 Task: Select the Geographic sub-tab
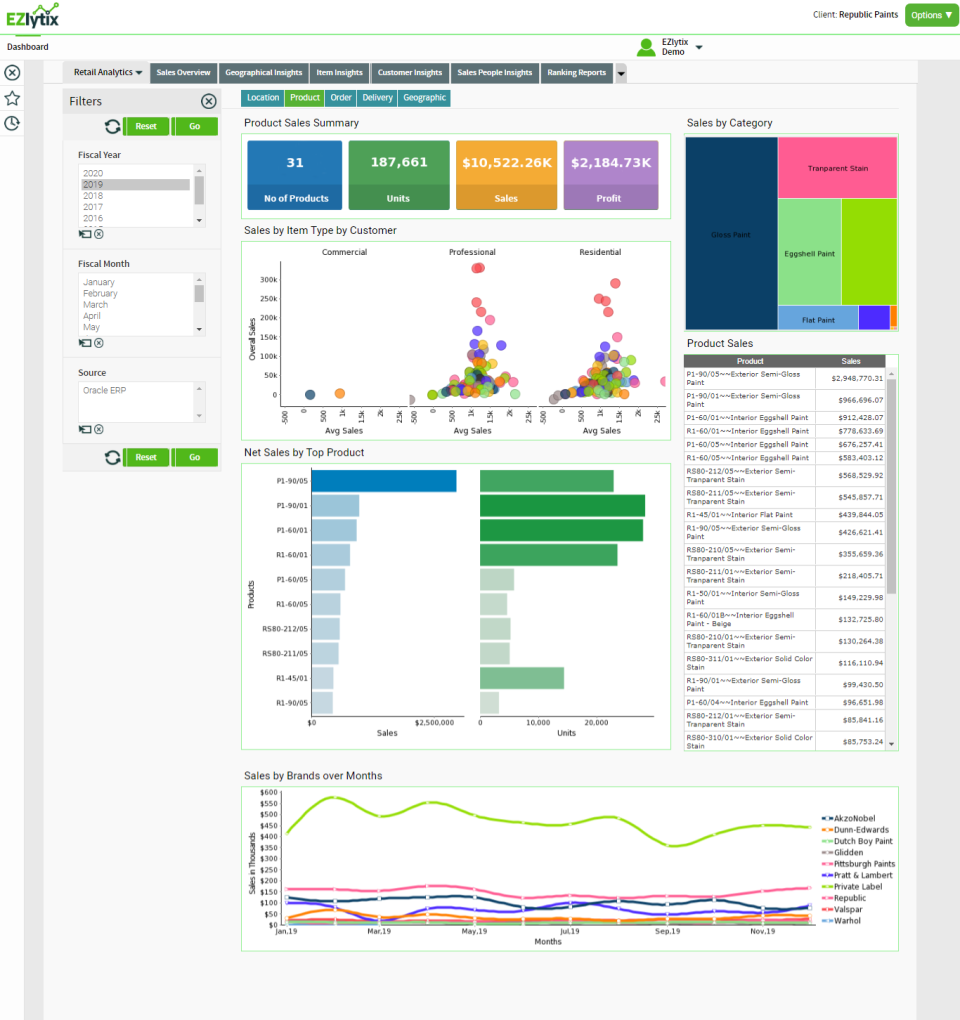click(424, 97)
